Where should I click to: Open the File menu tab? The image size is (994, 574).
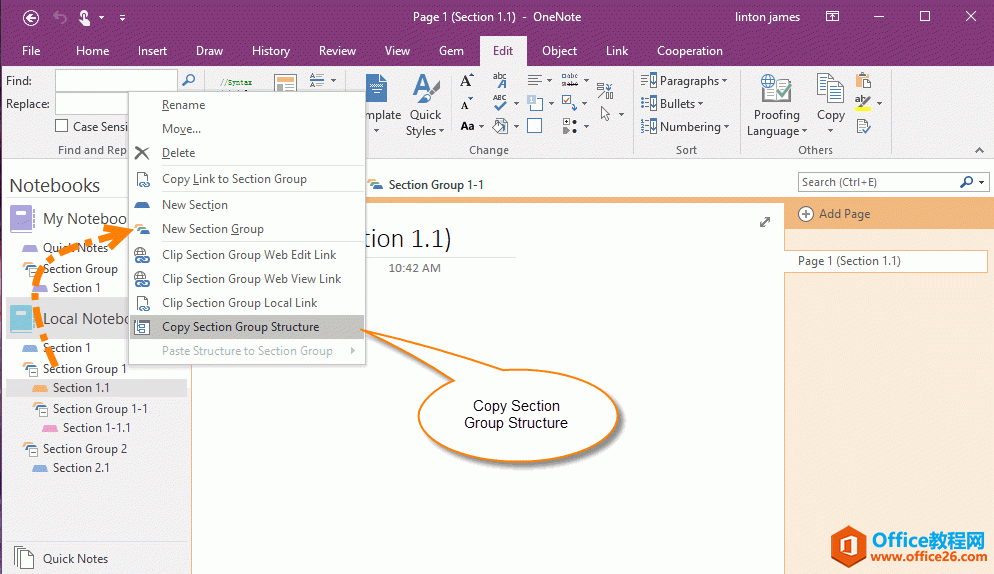point(31,51)
